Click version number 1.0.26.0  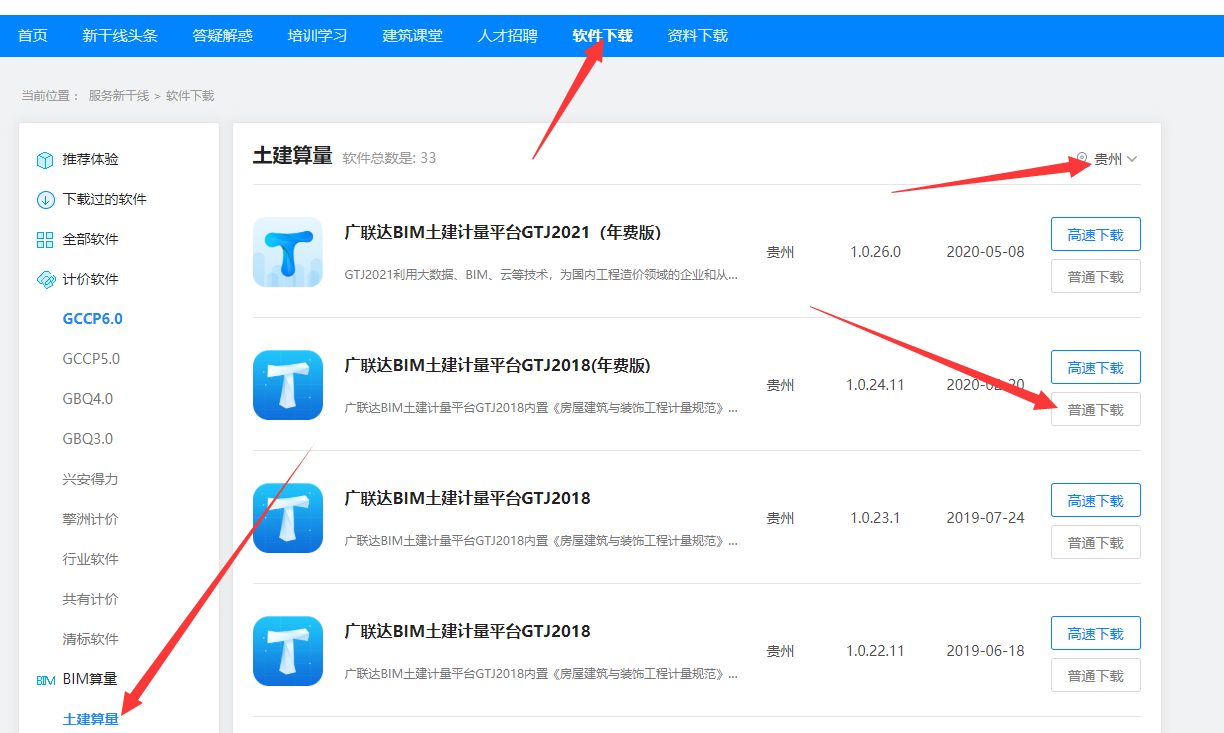[875, 252]
